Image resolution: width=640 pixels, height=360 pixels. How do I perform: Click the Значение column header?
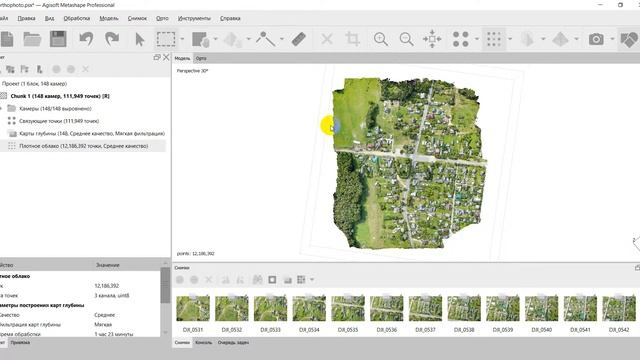pyautogui.click(x=108, y=265)
